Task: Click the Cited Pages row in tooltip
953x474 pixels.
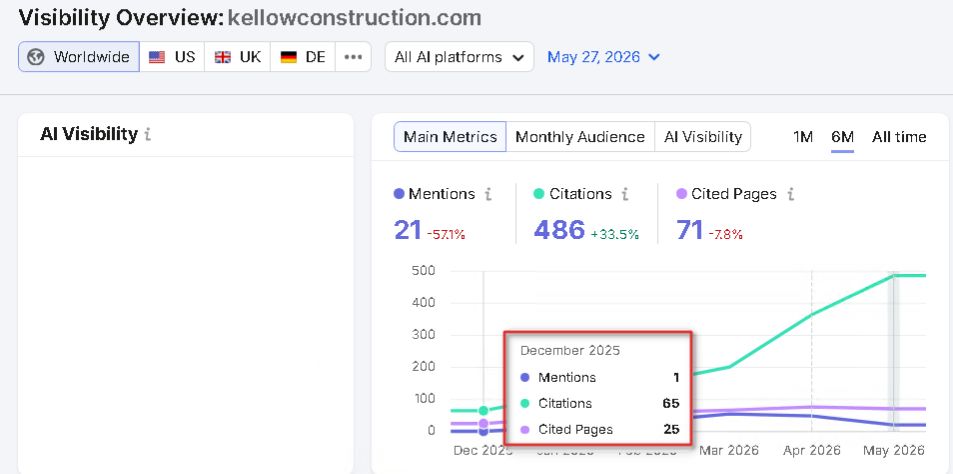Action: tap(600, 430)
